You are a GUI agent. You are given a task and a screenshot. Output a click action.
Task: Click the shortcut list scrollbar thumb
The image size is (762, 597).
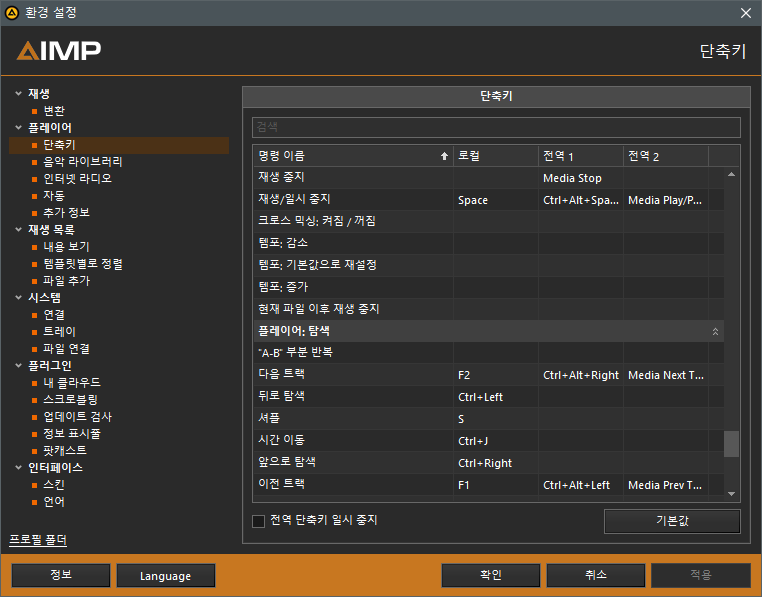tap(731, 444)
